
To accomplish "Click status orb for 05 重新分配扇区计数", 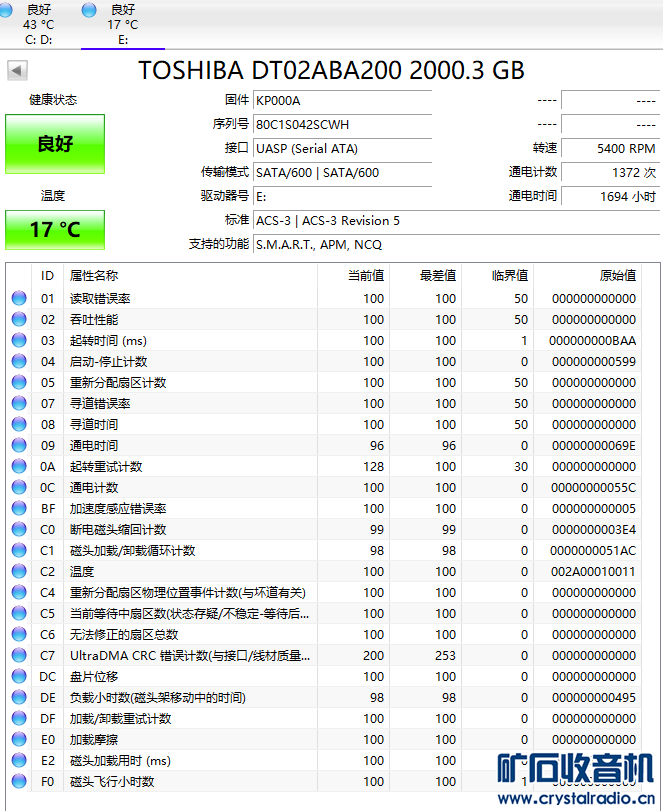I will click(19, 382).
